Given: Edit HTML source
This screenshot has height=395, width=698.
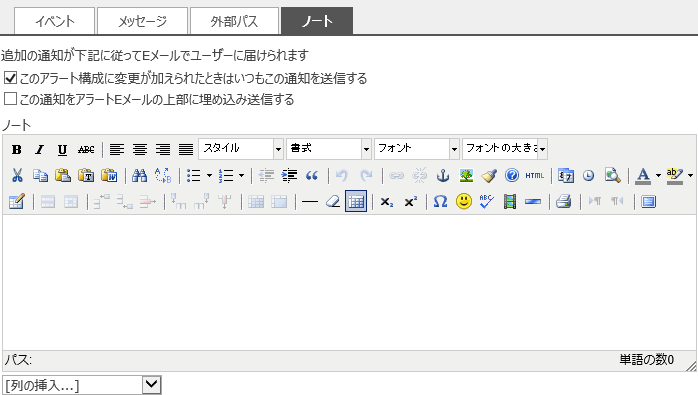Looking at the screenshot, I should click(x=535, y=175).
